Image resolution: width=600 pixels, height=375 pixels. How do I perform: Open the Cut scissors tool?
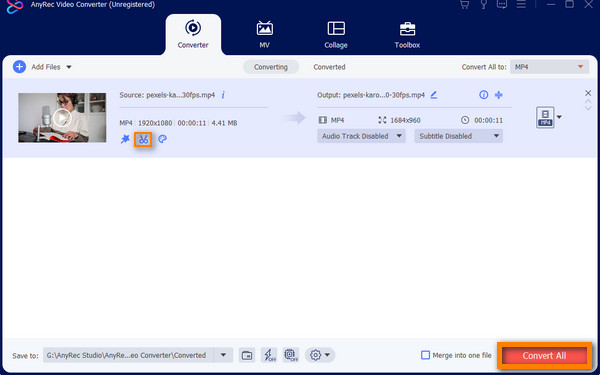pyautogui.click(x=143, y=139)
